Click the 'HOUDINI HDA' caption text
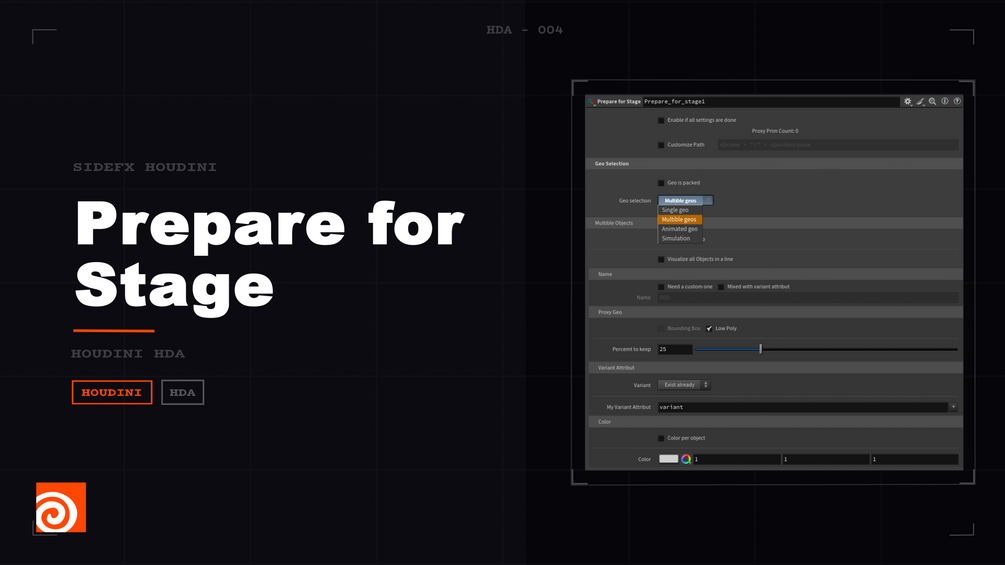The width and height of the screenshot is (1005, 565). pos(128,354)
